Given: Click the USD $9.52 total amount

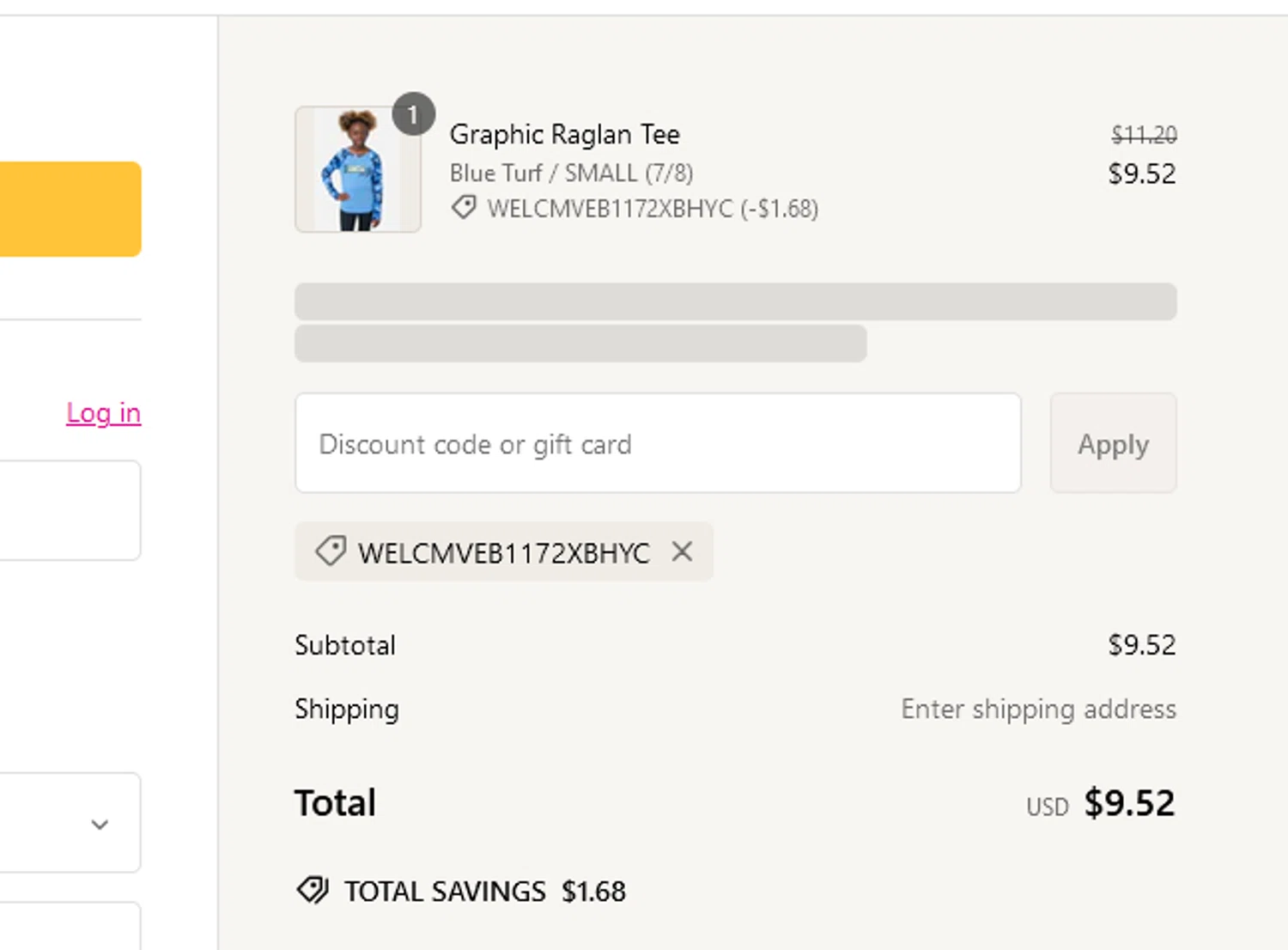Looking at the screenshot, I should [1128, 803].
